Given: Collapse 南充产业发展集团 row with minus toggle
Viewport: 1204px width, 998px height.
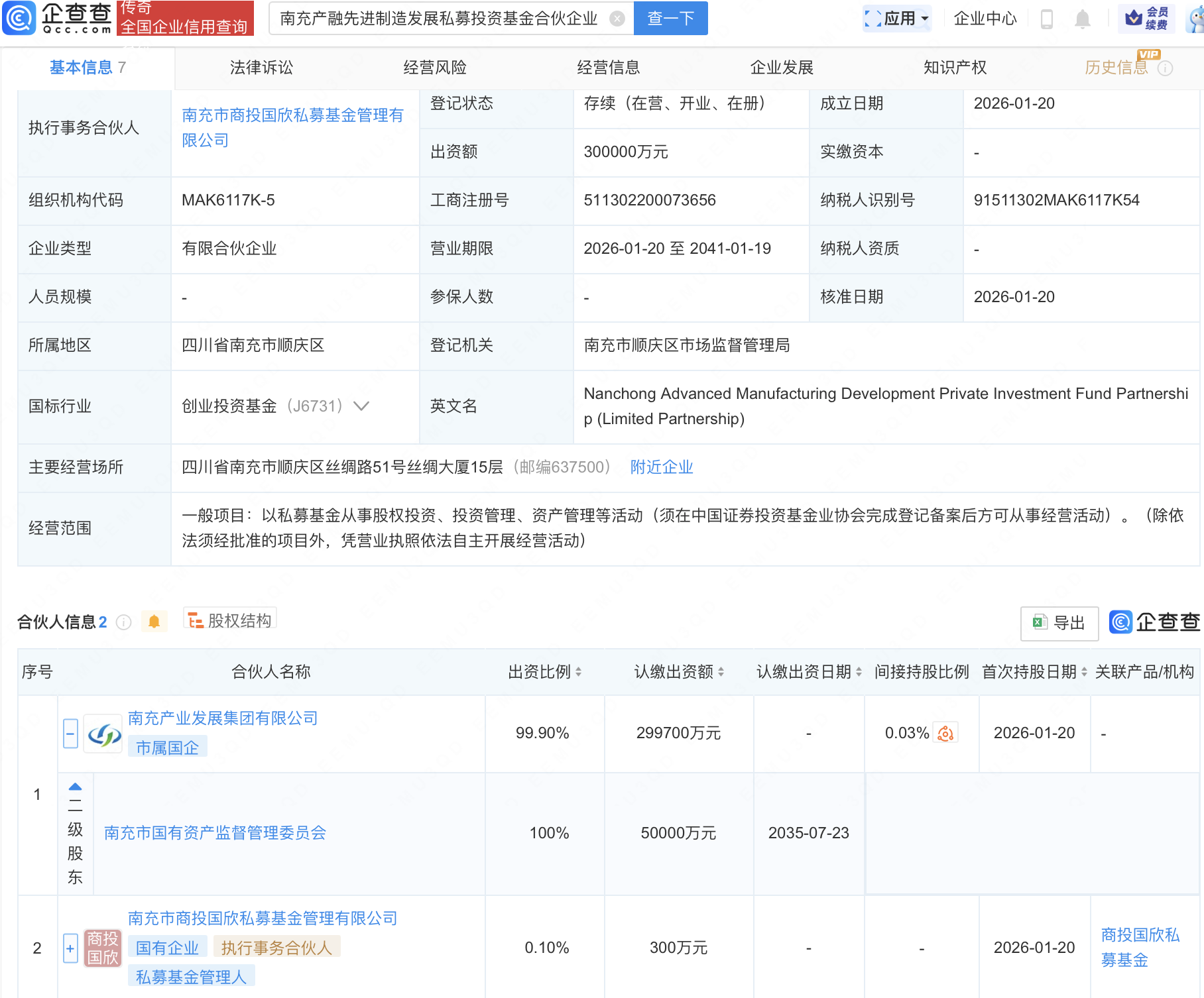Looking at the screenshot, I should coord(70,734).
